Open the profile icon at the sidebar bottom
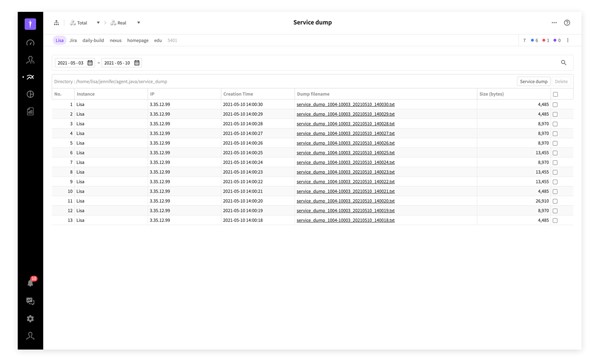The height and width of the screenshot is (361, 600). pos(30,336)
